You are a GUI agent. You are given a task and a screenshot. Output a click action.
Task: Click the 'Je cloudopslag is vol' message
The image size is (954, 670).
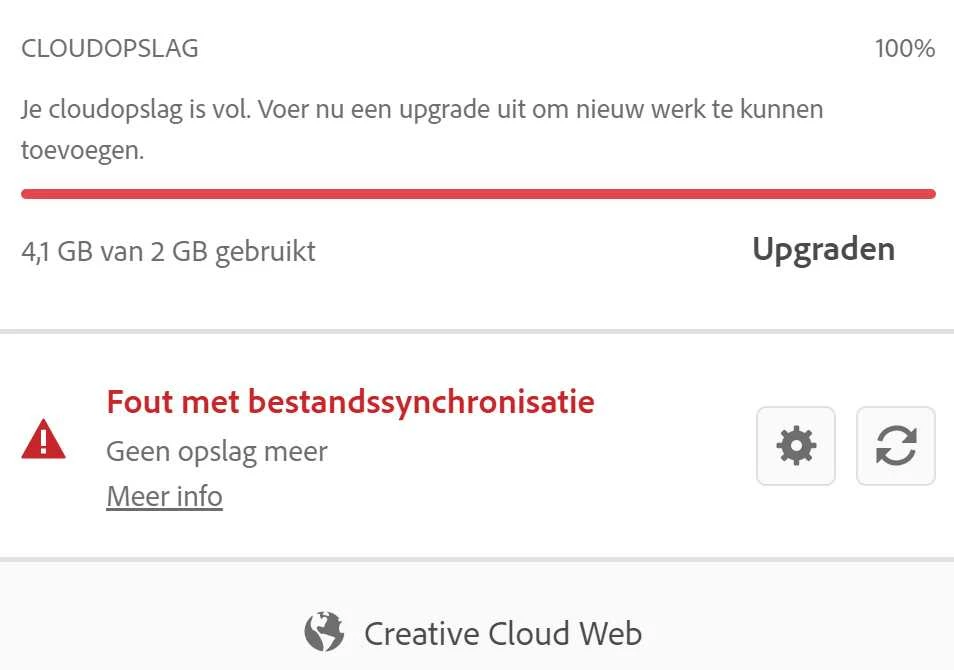(x=422, y=130)
